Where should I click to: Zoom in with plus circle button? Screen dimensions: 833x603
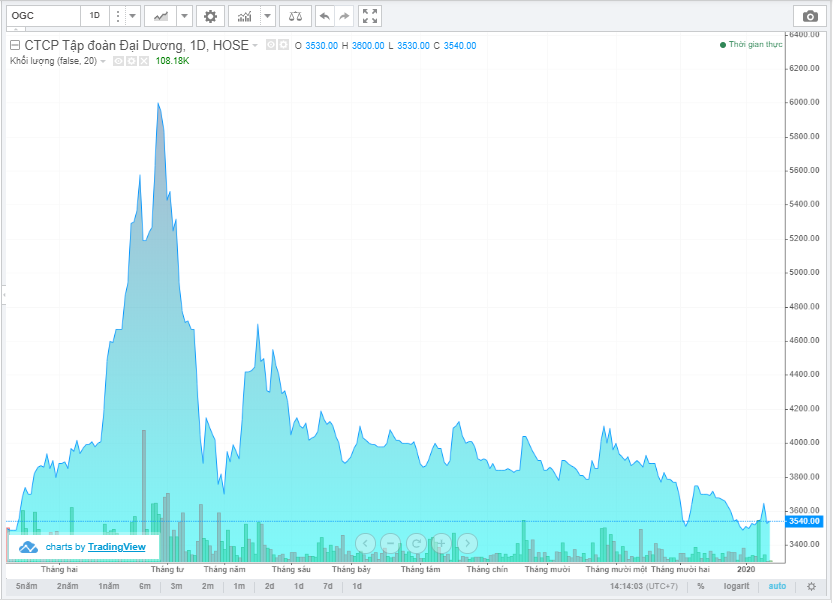(x=441, y=543)
